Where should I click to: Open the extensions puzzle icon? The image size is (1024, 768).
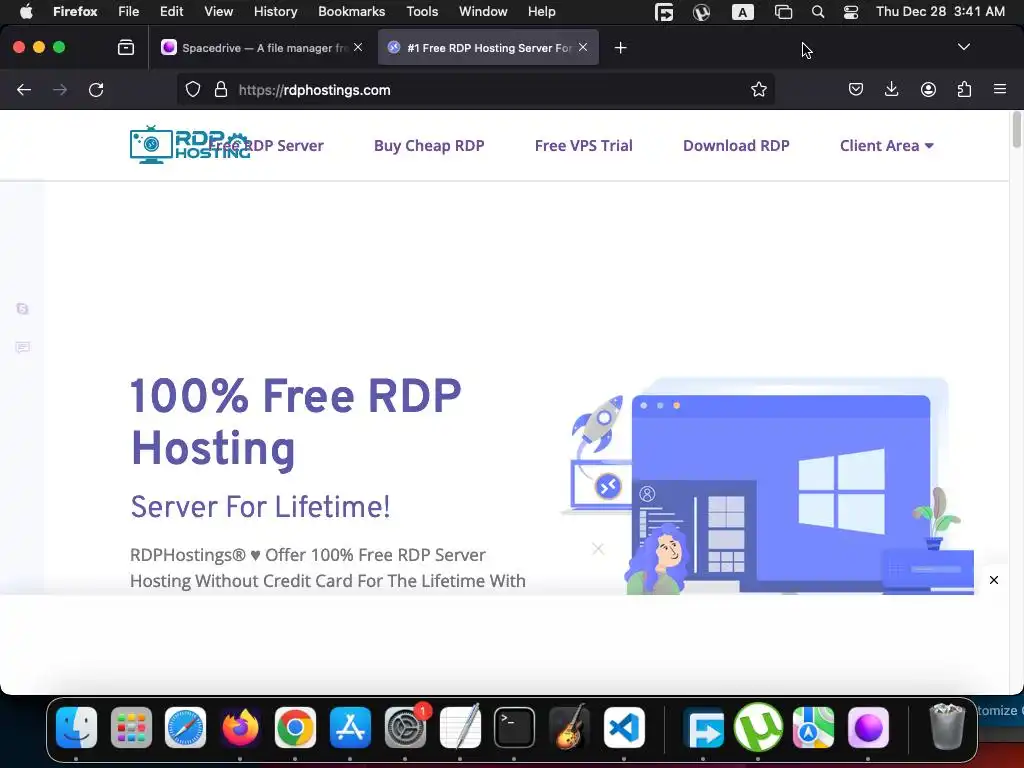point(964,89)
